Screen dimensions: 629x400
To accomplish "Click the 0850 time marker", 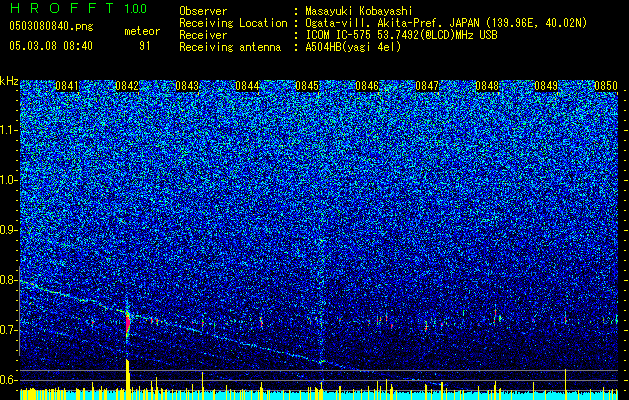I will pos(606,86).
